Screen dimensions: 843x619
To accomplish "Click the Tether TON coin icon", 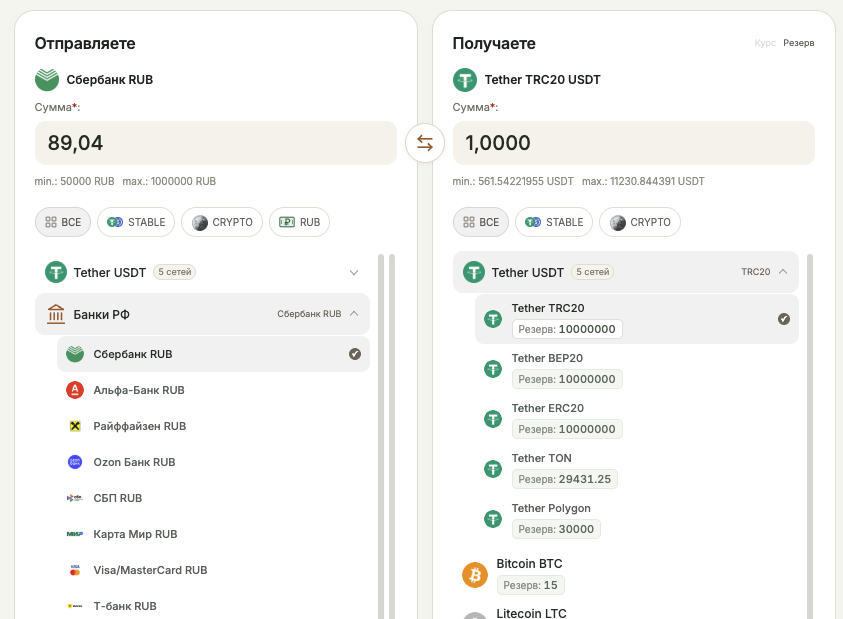I will (x=493, y=469).
